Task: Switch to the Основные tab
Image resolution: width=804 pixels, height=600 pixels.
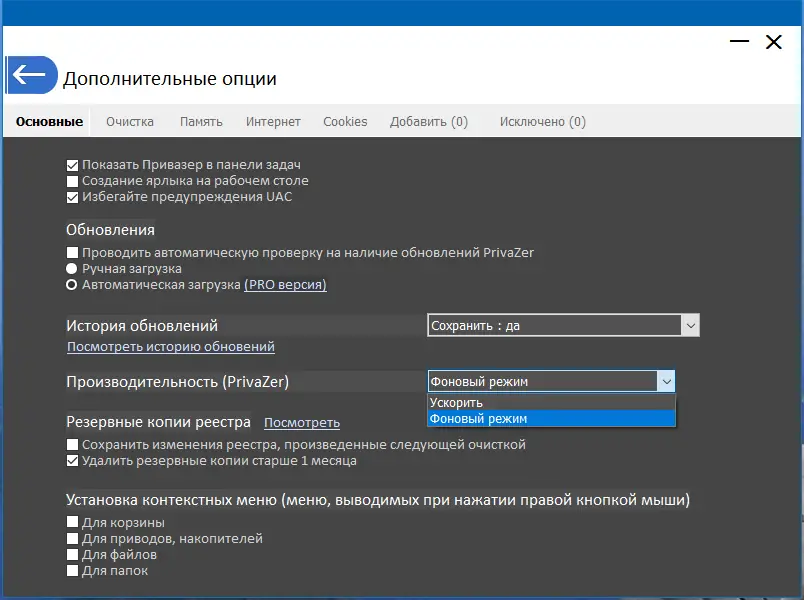Action: pyautogui.click(x=49, y=122)
